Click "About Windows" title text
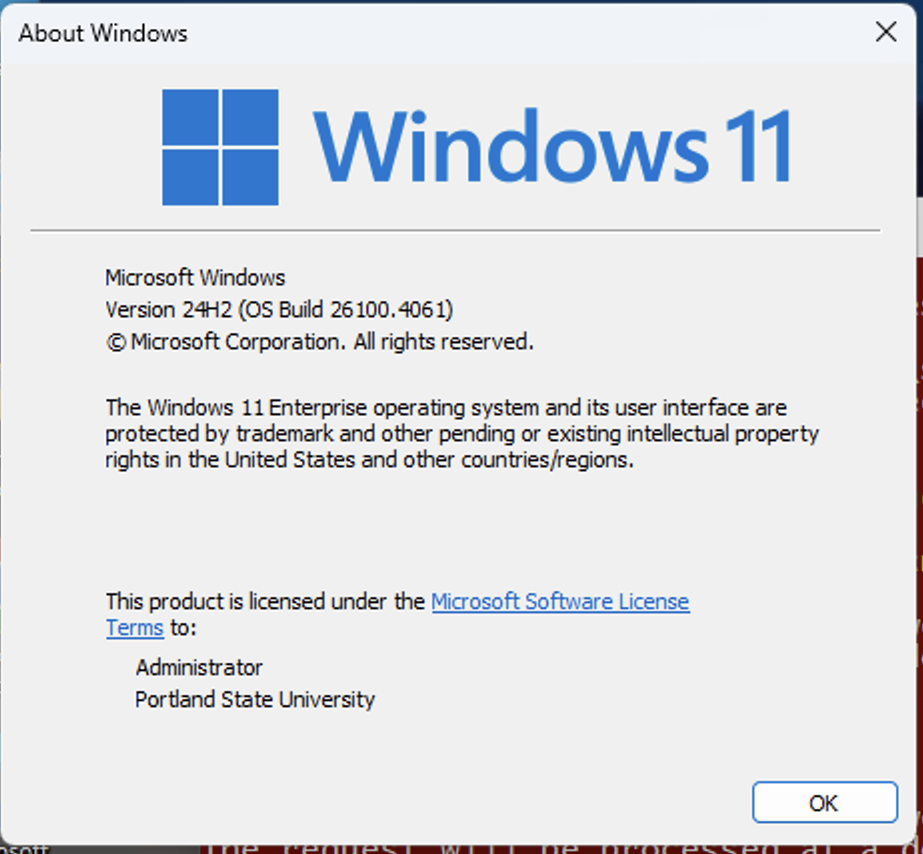The height and width of the screenshot is (854, 923). point(103,33)
